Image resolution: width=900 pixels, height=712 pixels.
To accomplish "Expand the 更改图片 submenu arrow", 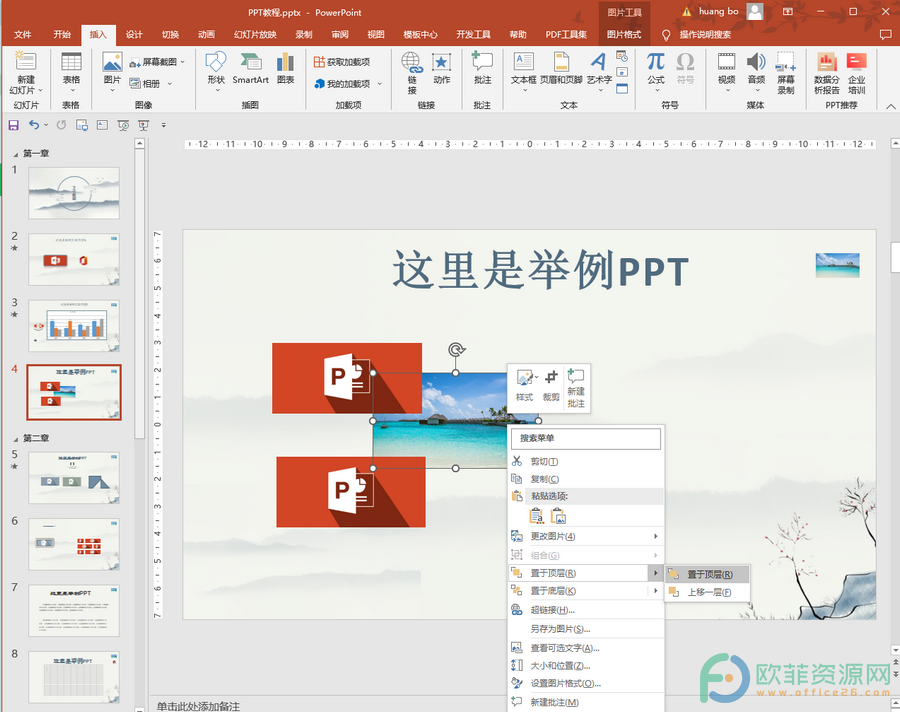I will pyautogui.click(x=655, y=536).
